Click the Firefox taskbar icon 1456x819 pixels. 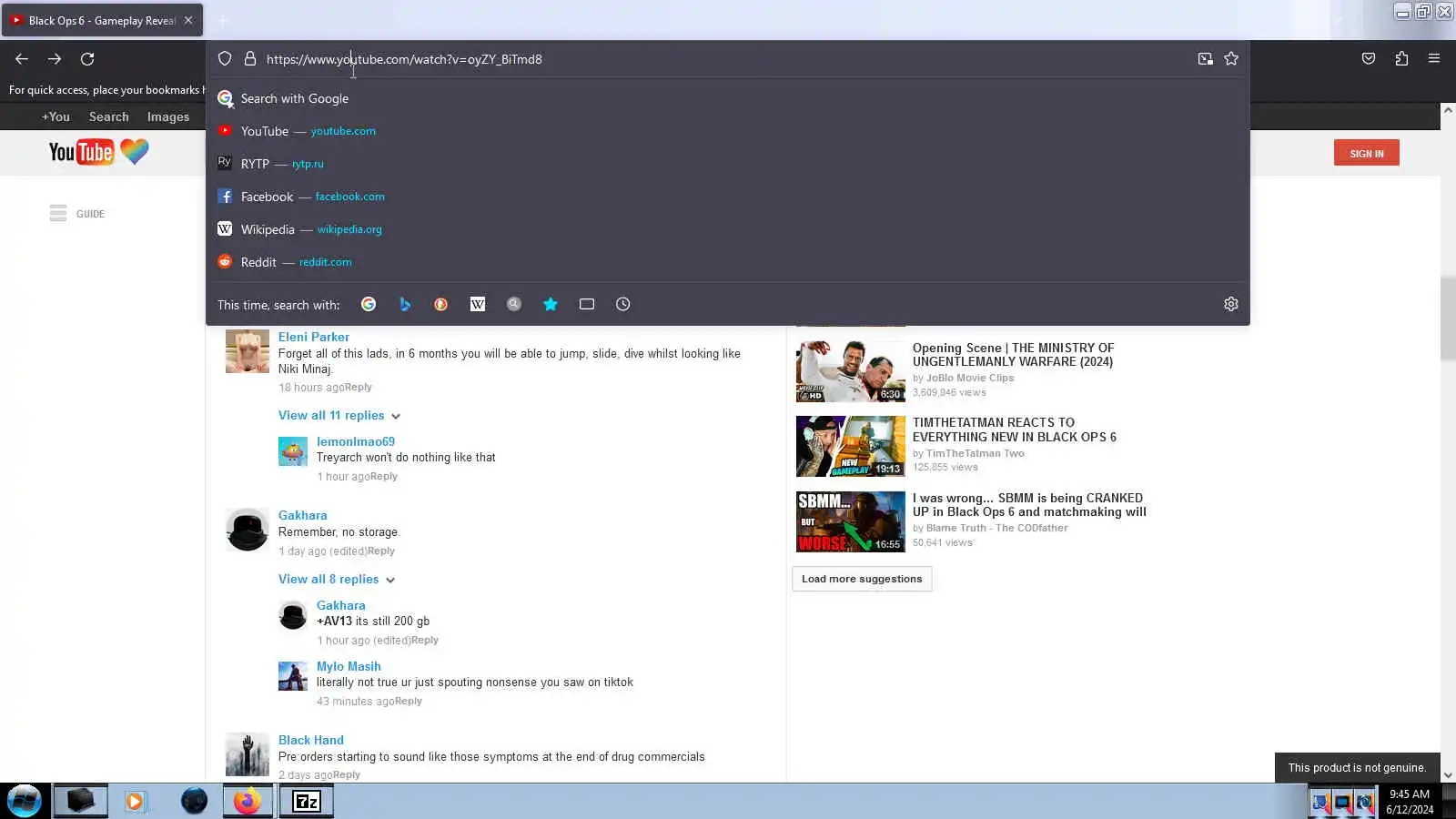pos(248,802)
